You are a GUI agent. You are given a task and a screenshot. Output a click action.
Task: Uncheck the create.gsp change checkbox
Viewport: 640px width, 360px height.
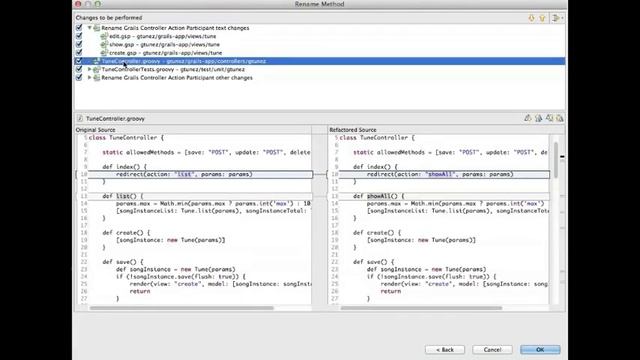(79, 52)
